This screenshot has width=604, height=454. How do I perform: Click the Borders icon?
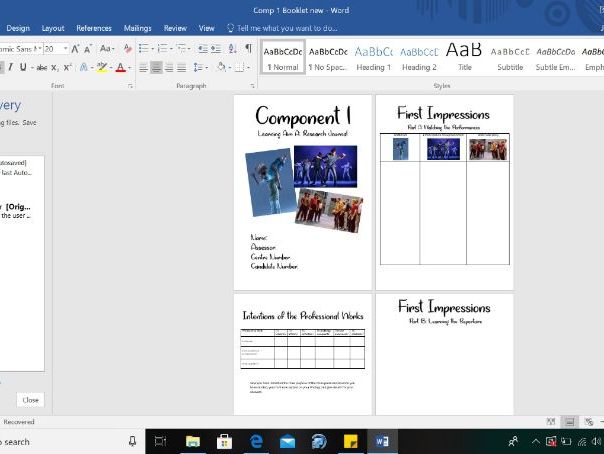(x=240, y=68)
